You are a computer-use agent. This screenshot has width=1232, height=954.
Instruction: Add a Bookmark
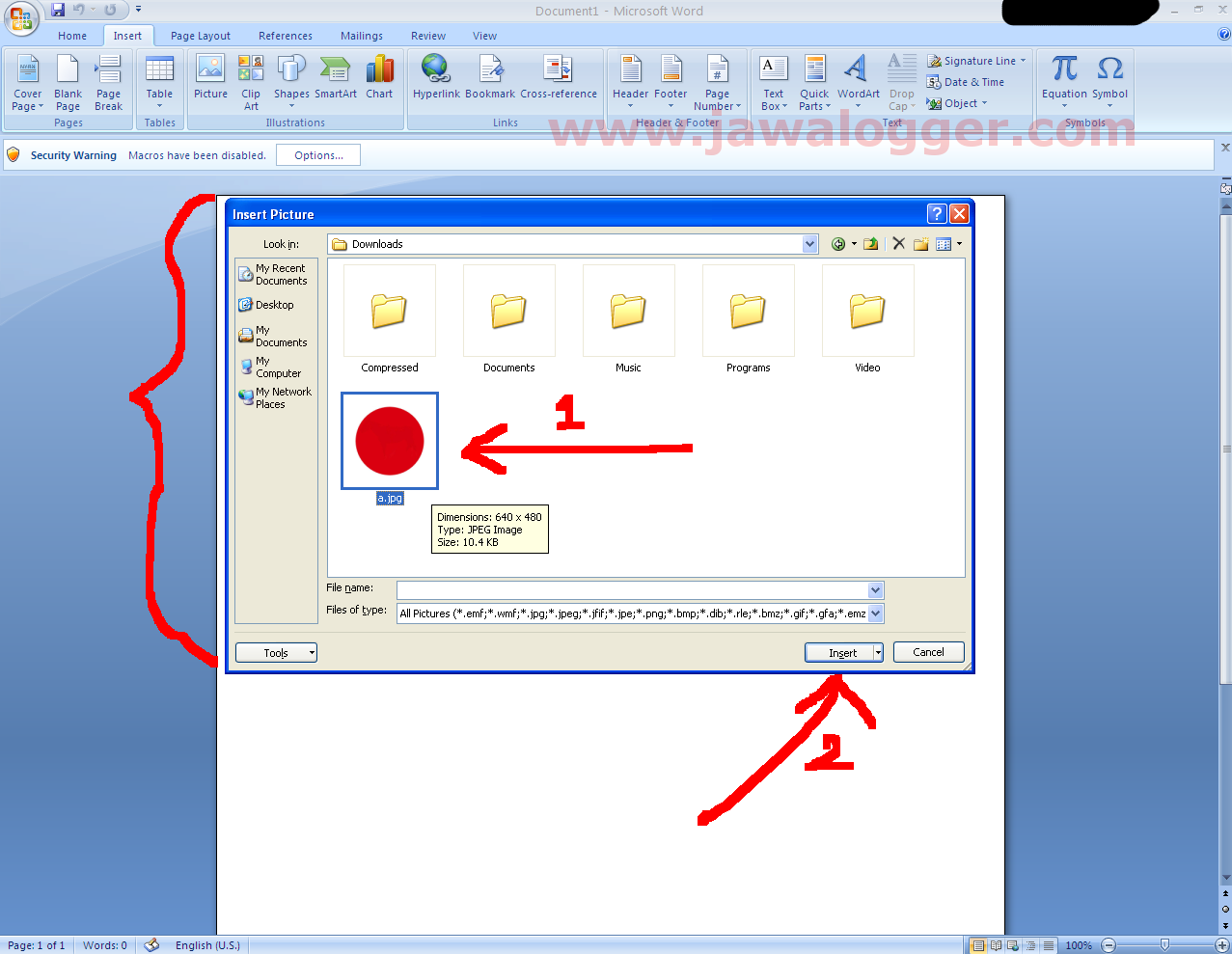tap(490, 76)
